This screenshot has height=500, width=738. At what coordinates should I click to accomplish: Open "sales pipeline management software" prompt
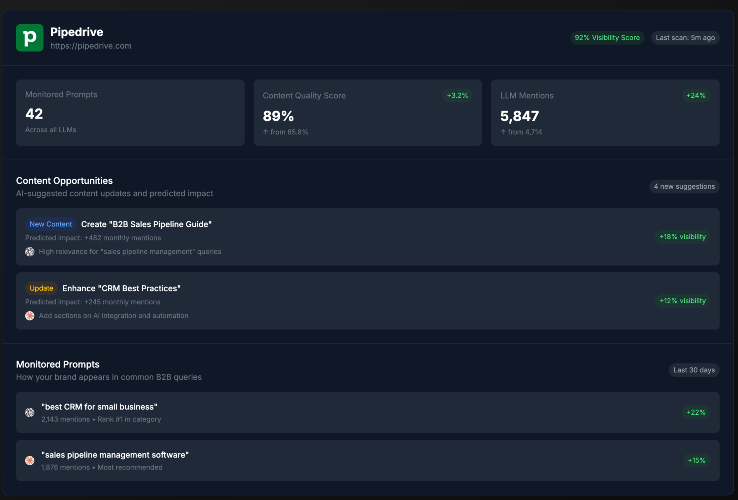tap(368, 460)
